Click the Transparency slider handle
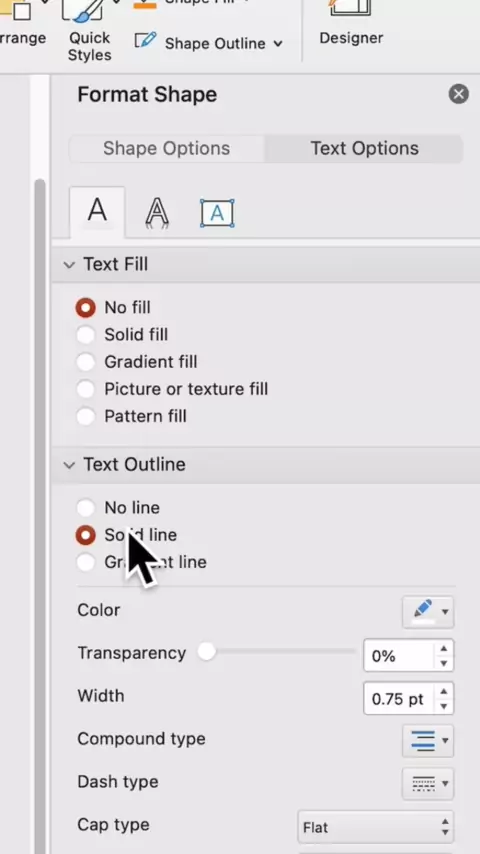 [x=206, y=651]
